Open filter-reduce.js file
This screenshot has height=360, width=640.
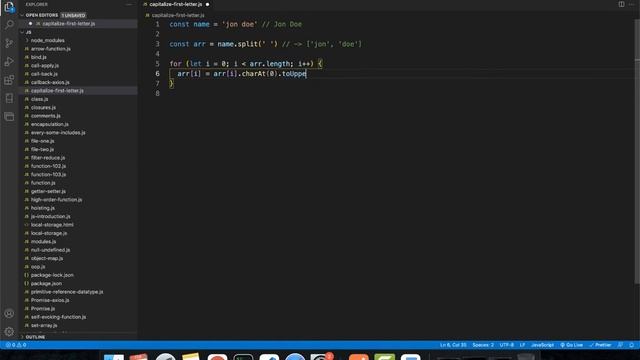pyautogui.click(x=48, y=158)
